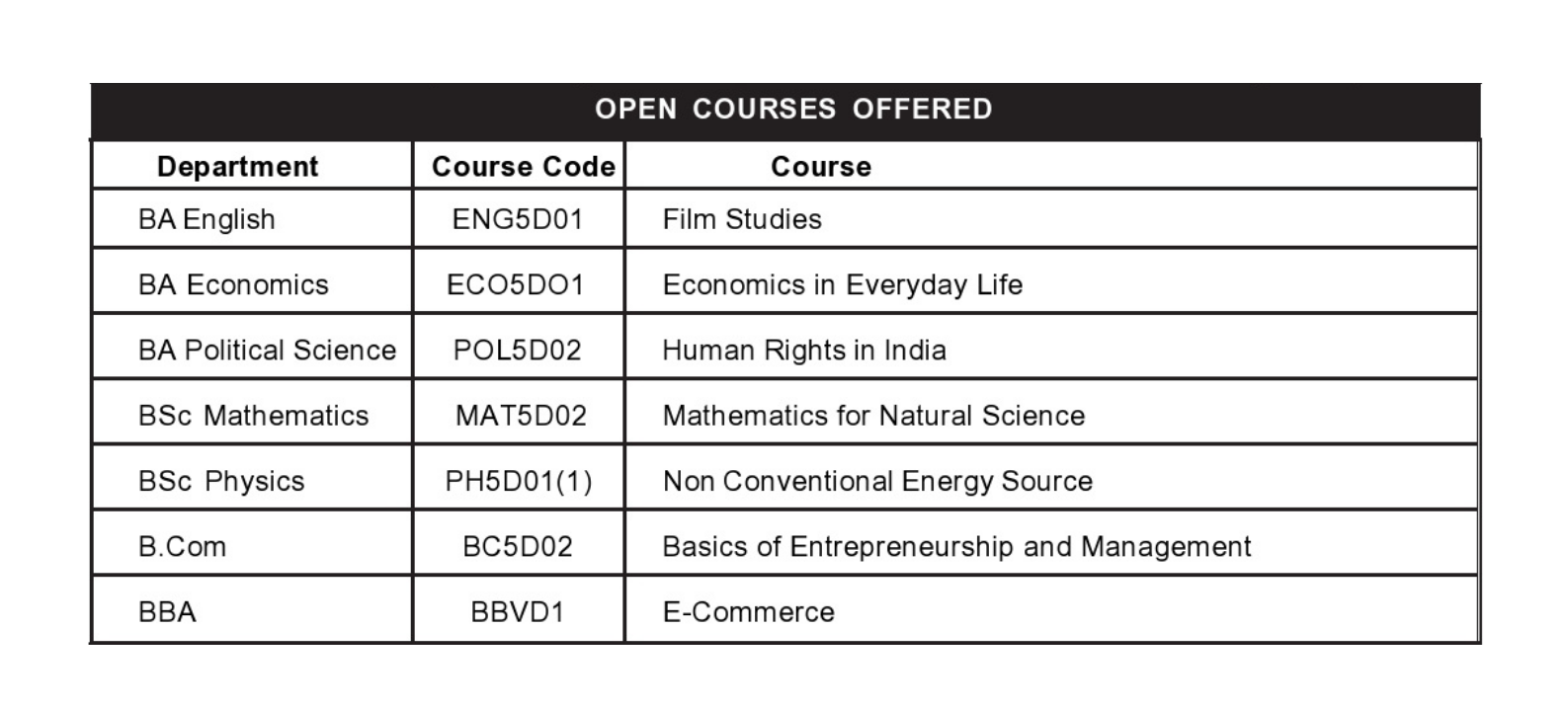Click Human Rights in India course
This screenshot has width=1568, height=708.
pos(804,350)
